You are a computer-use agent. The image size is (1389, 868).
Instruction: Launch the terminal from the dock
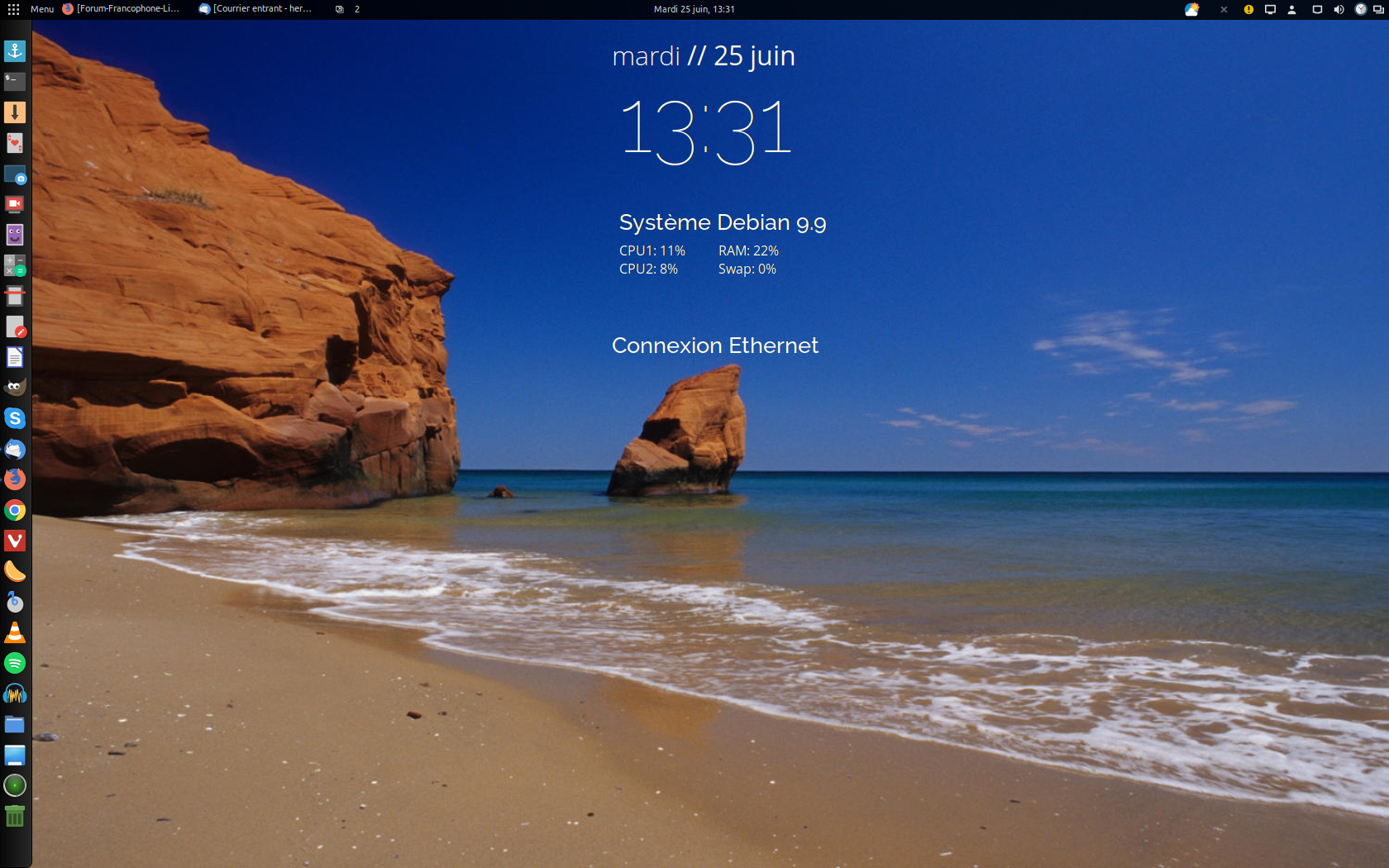(15, 82)
